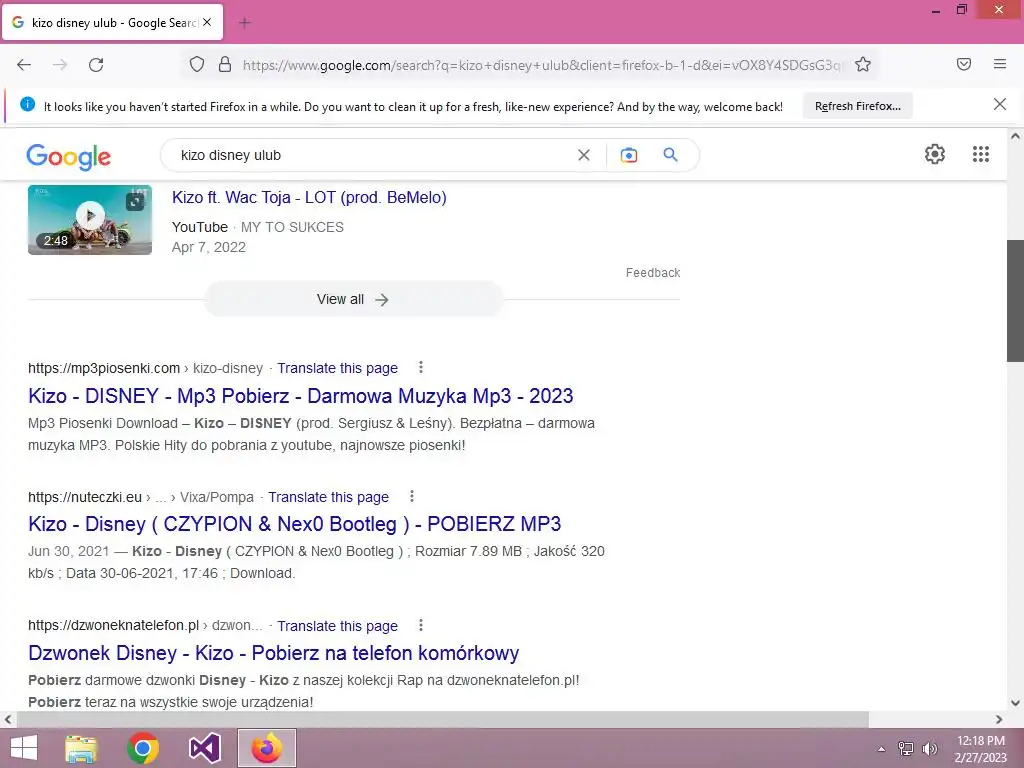The image size is (1024, 768).
Task: Click the horizontal scrollbar thumb
Action: tap(442, 719)
